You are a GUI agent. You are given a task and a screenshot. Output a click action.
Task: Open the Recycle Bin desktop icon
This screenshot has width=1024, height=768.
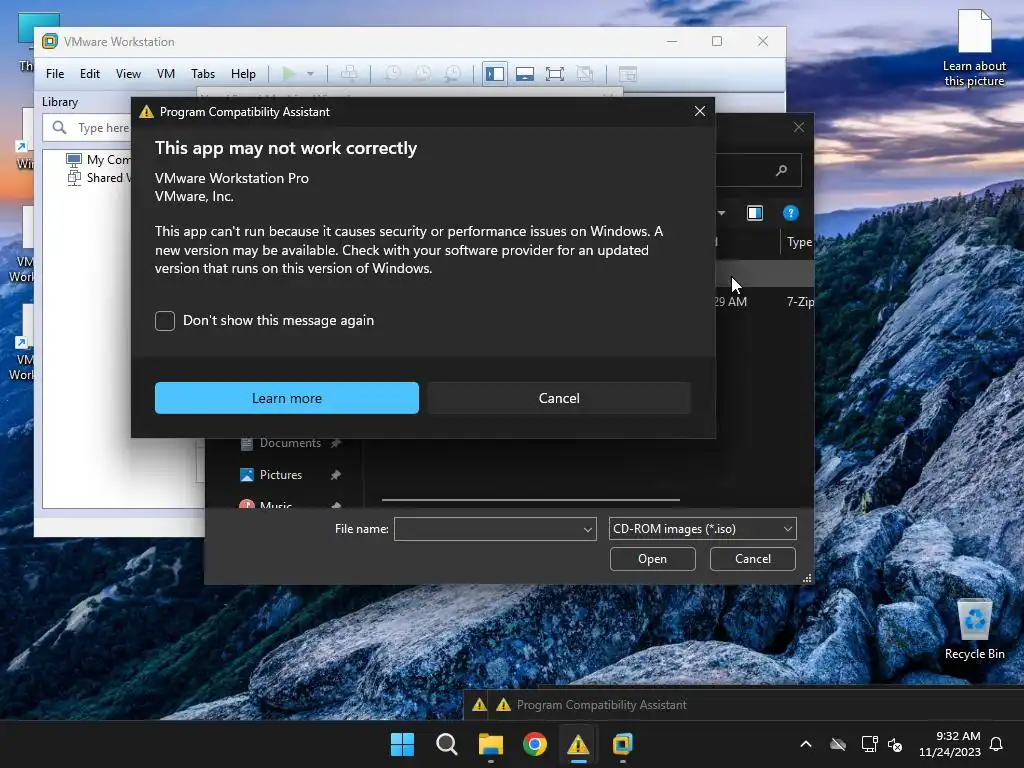point(974,628)
